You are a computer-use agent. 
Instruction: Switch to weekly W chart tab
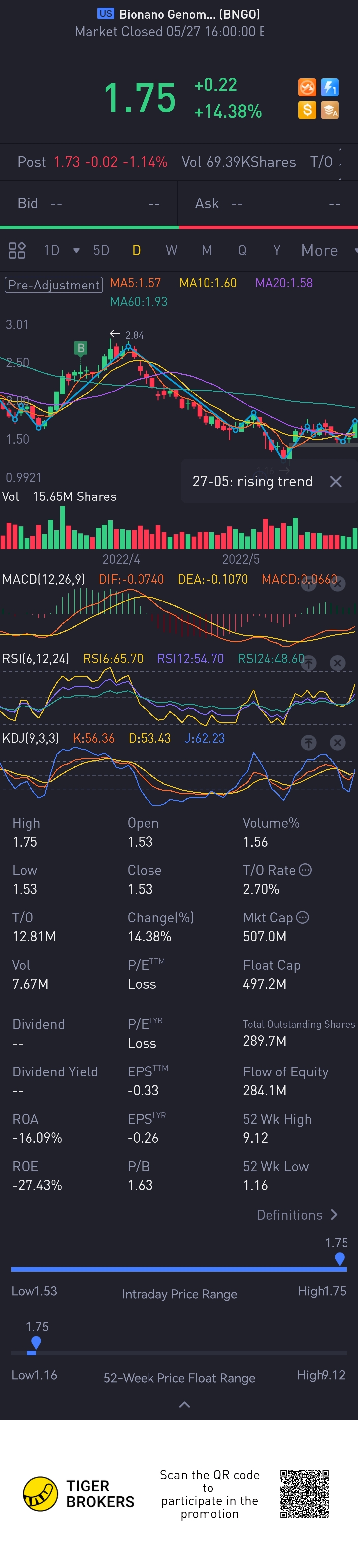click(x=172, y=250)
